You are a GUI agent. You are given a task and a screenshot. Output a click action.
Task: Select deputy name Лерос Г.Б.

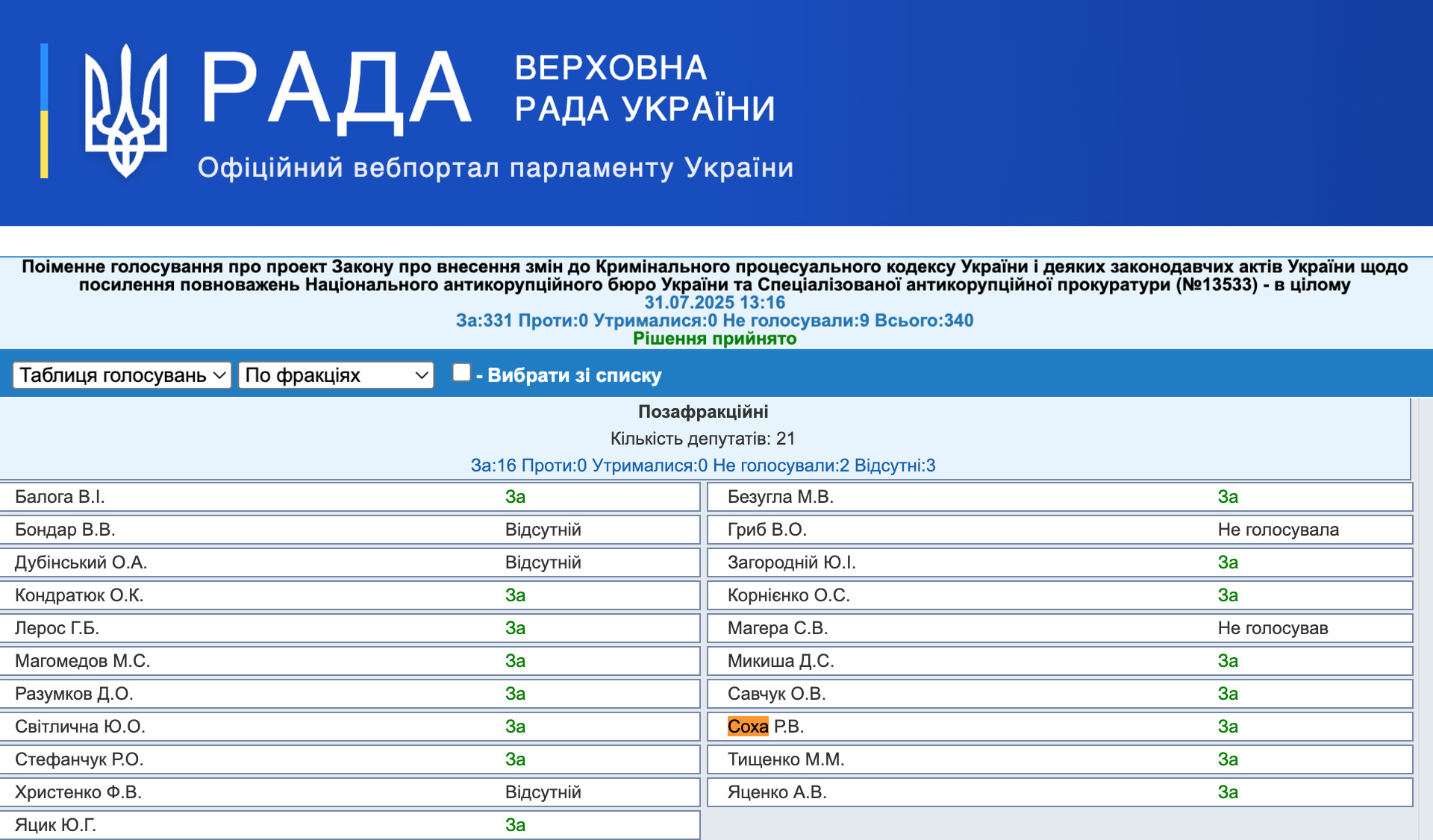[57, 628]
